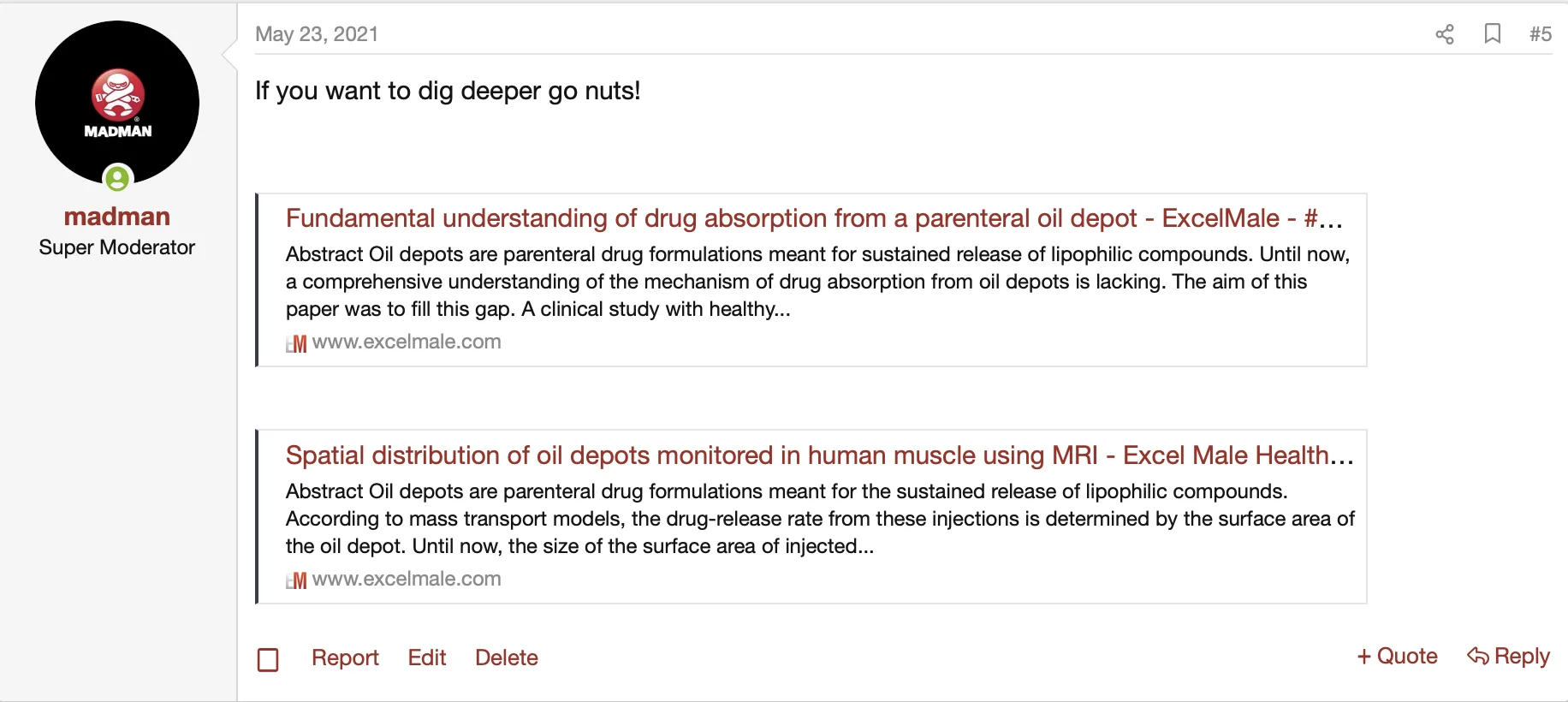Screen dimensions: 1568x702
Task: Click the second link preview abstract text
Action: (819, 519)
